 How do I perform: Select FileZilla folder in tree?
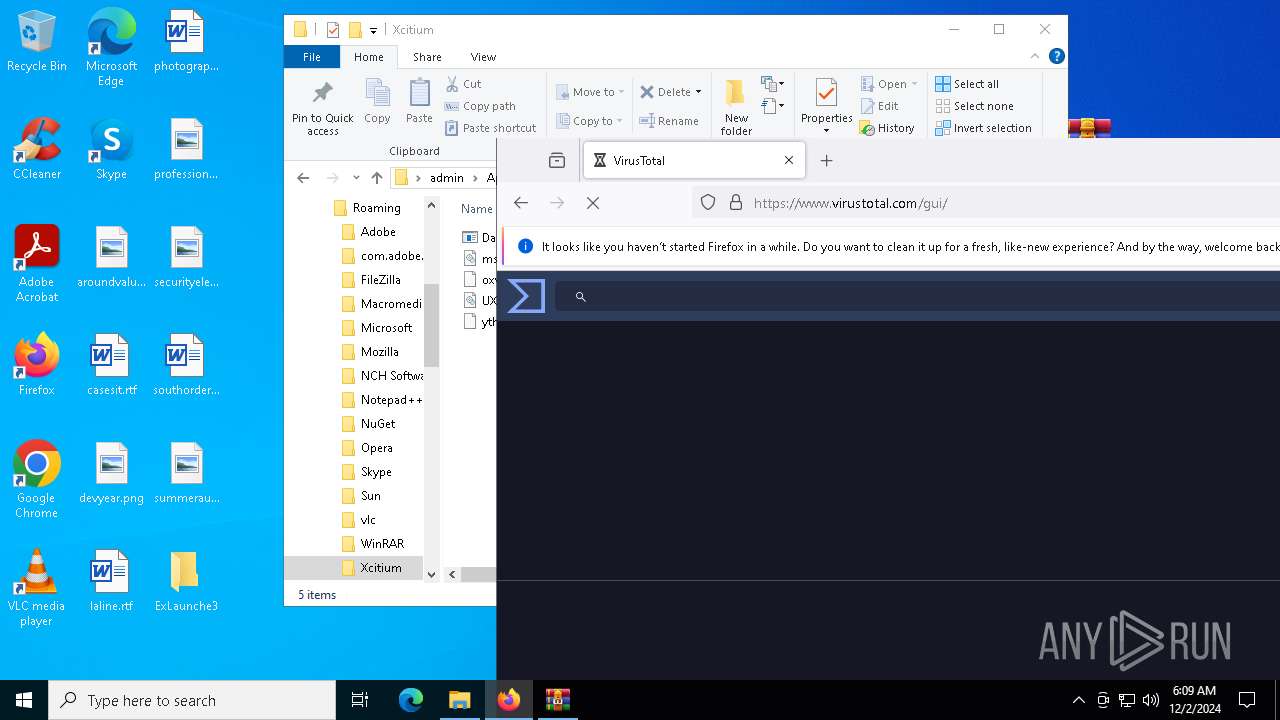click(380, 280)
